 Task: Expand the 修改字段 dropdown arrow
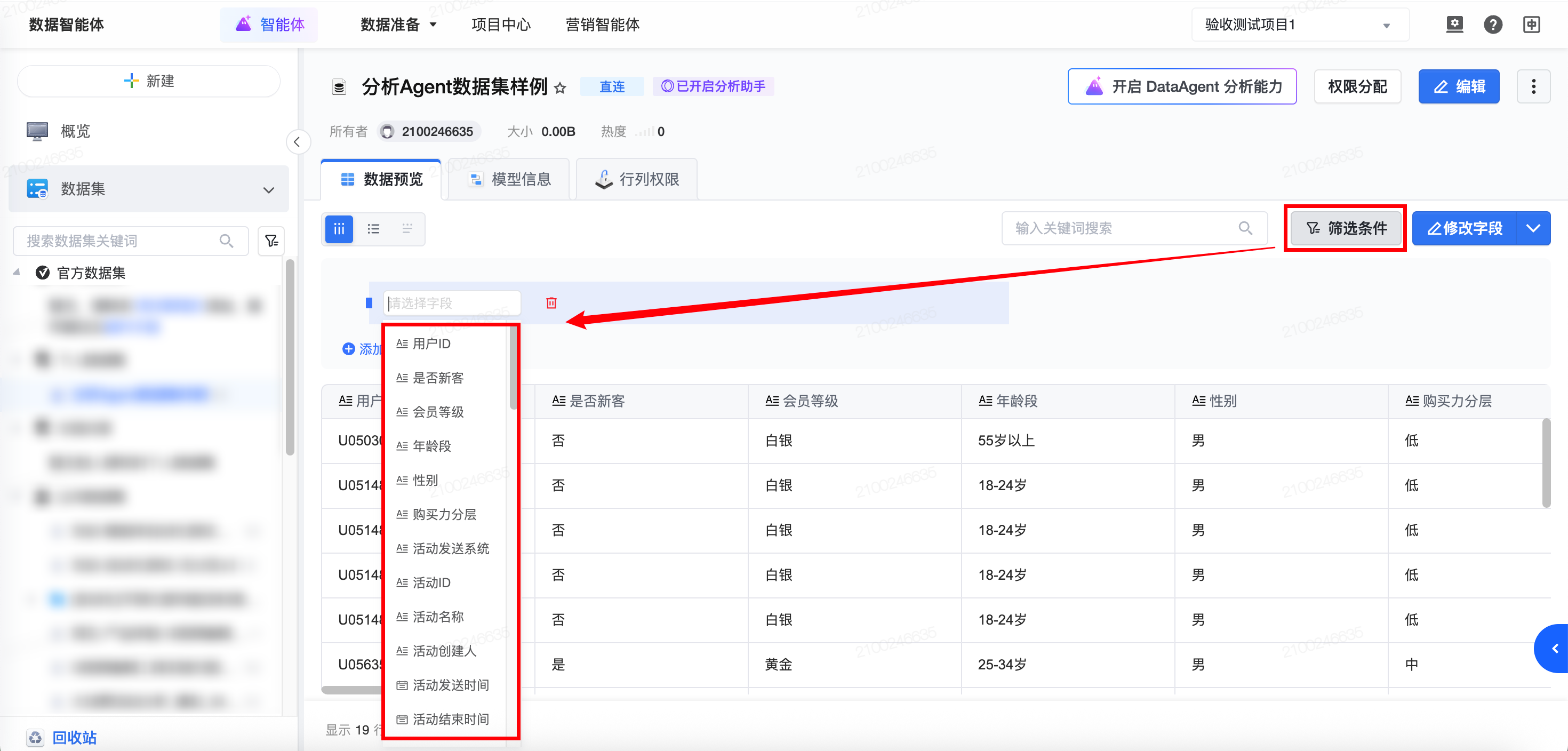pos(1533,229)
